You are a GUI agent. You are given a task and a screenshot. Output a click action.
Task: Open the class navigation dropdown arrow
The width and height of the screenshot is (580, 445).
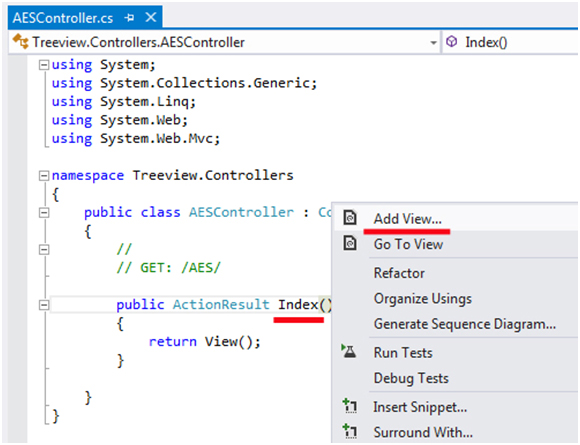click(434, 43)
